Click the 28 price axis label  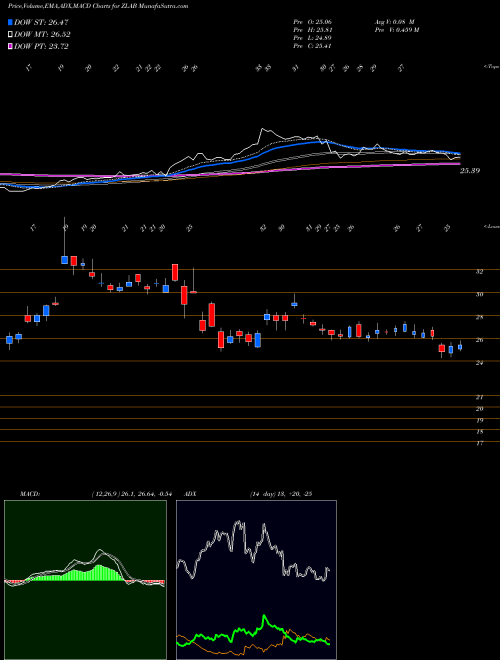479,318
